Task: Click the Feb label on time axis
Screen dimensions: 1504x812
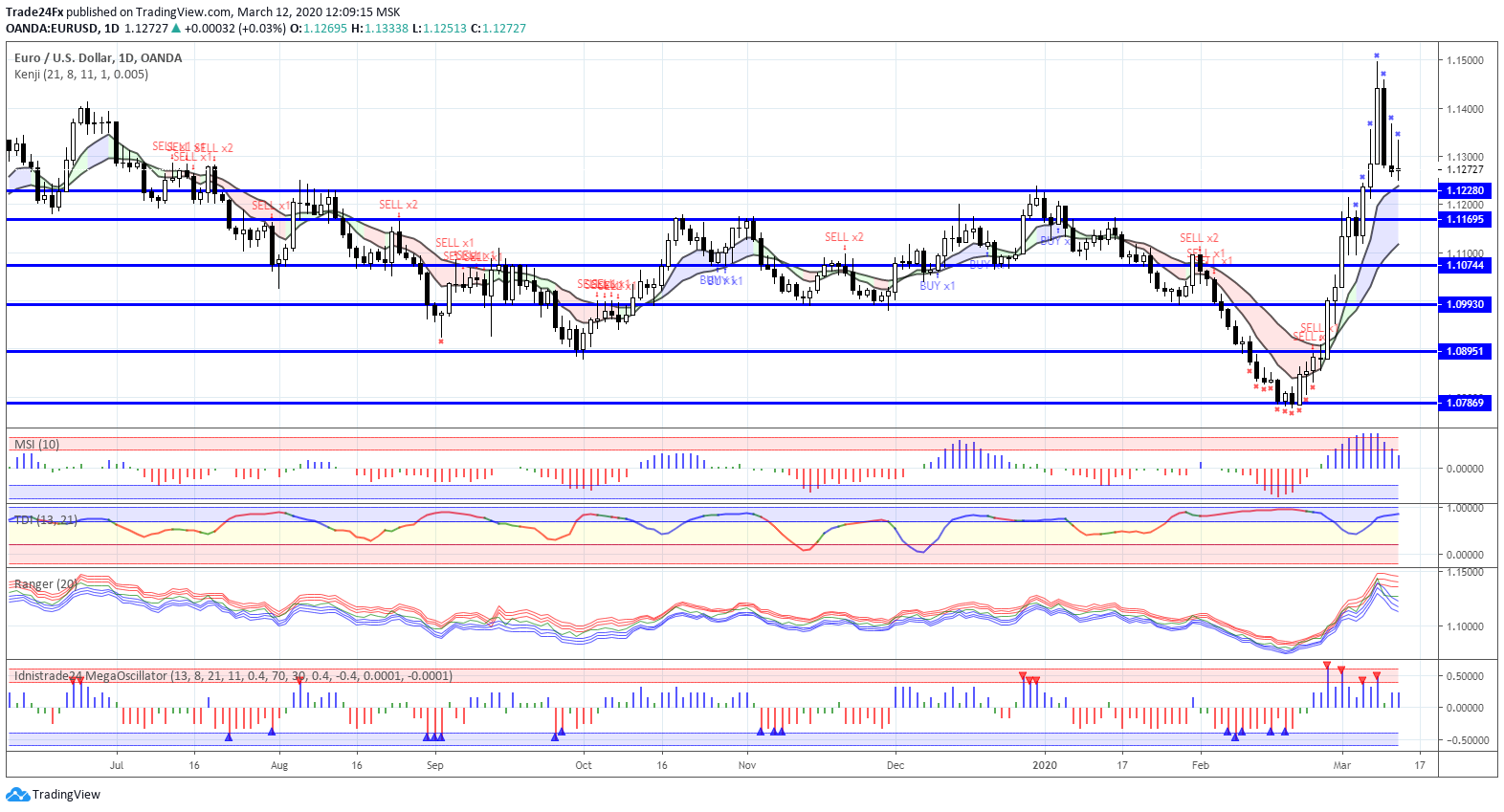Action: (x=1201, y=765)
